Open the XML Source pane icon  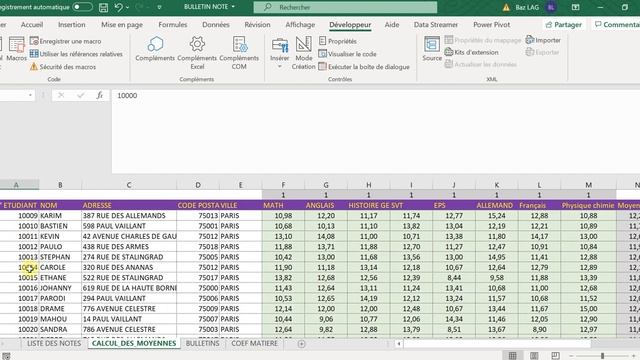click(432, 49)
